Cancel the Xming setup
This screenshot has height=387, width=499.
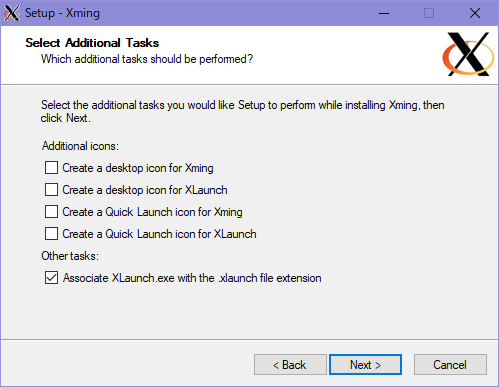coord(450,365)
